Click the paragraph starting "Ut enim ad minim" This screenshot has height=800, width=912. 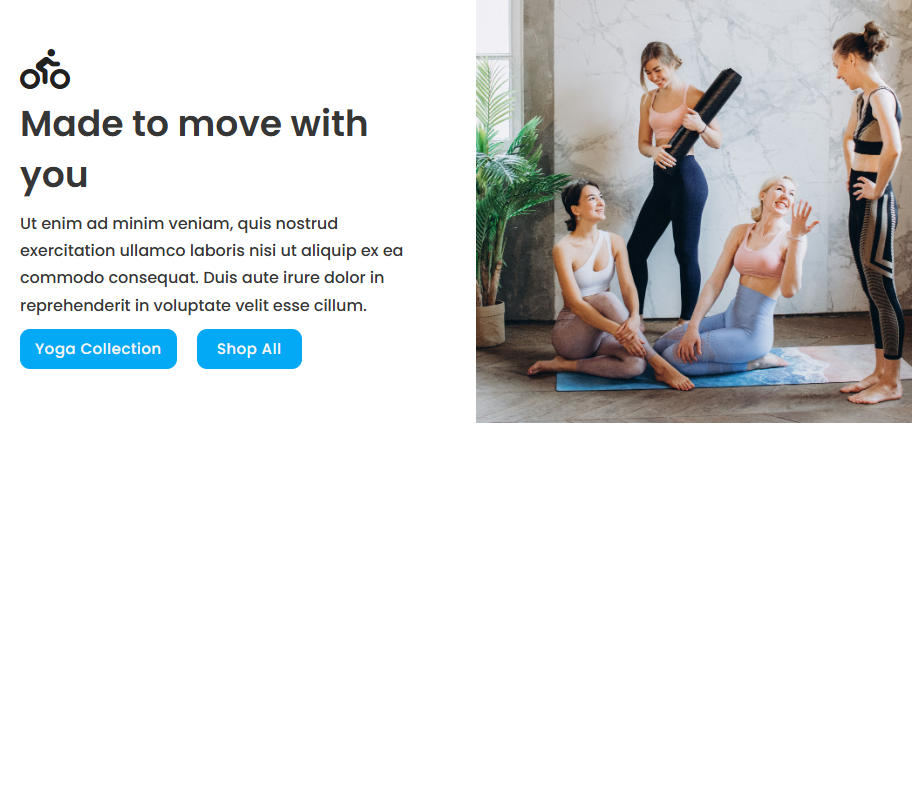point(212,264)
